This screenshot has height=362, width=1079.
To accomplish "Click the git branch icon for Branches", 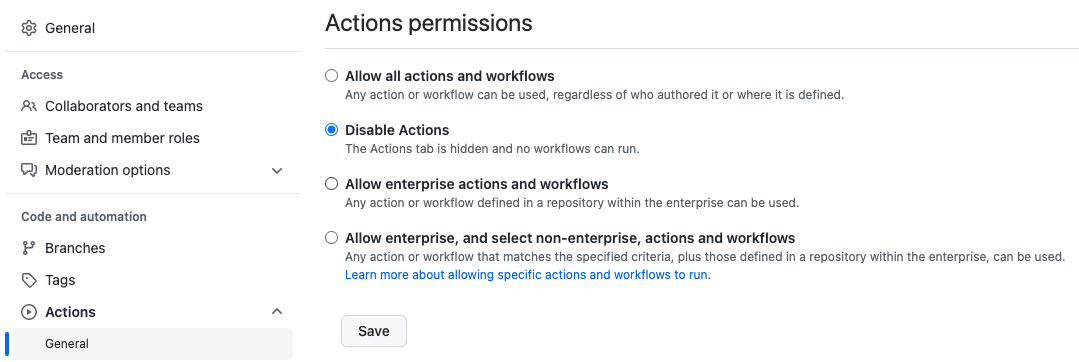I will click(29, 248).
